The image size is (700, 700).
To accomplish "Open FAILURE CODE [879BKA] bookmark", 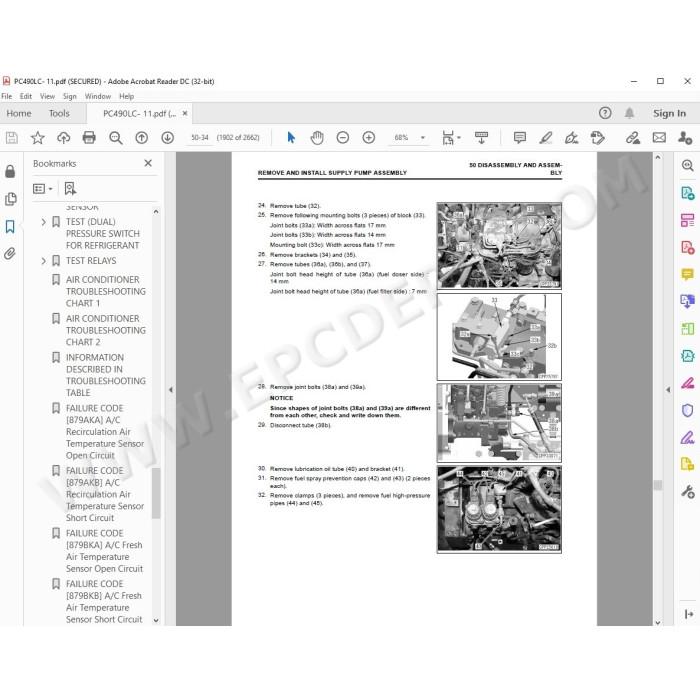I will coord(104,551).
